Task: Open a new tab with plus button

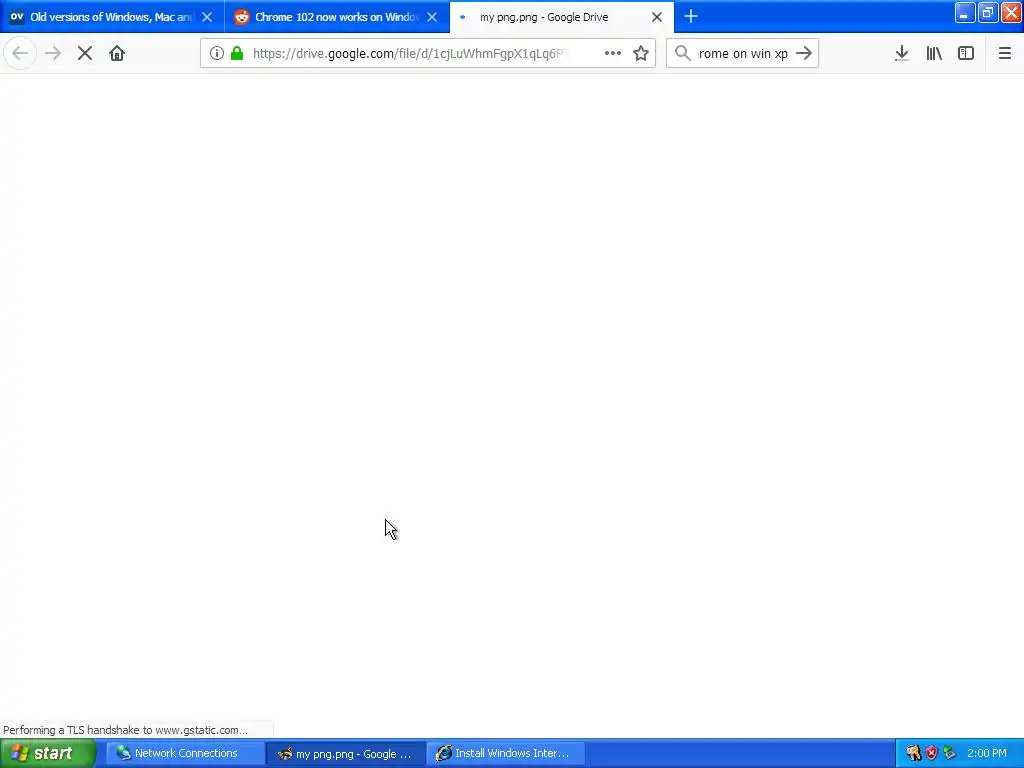Action: (691, 16)
